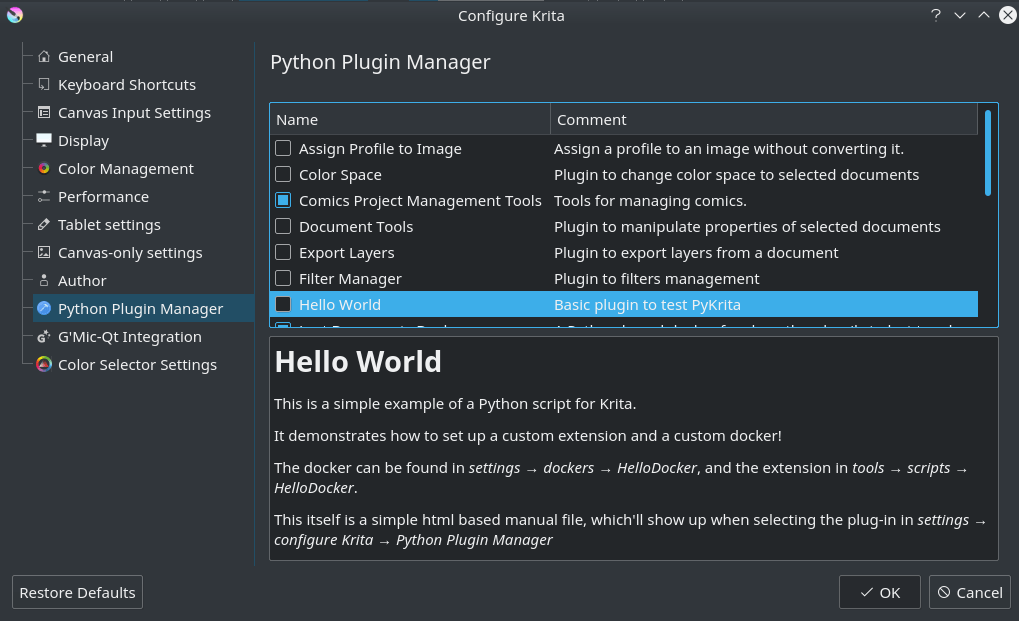Open the title bar dropdown arrow

[958, 15]
